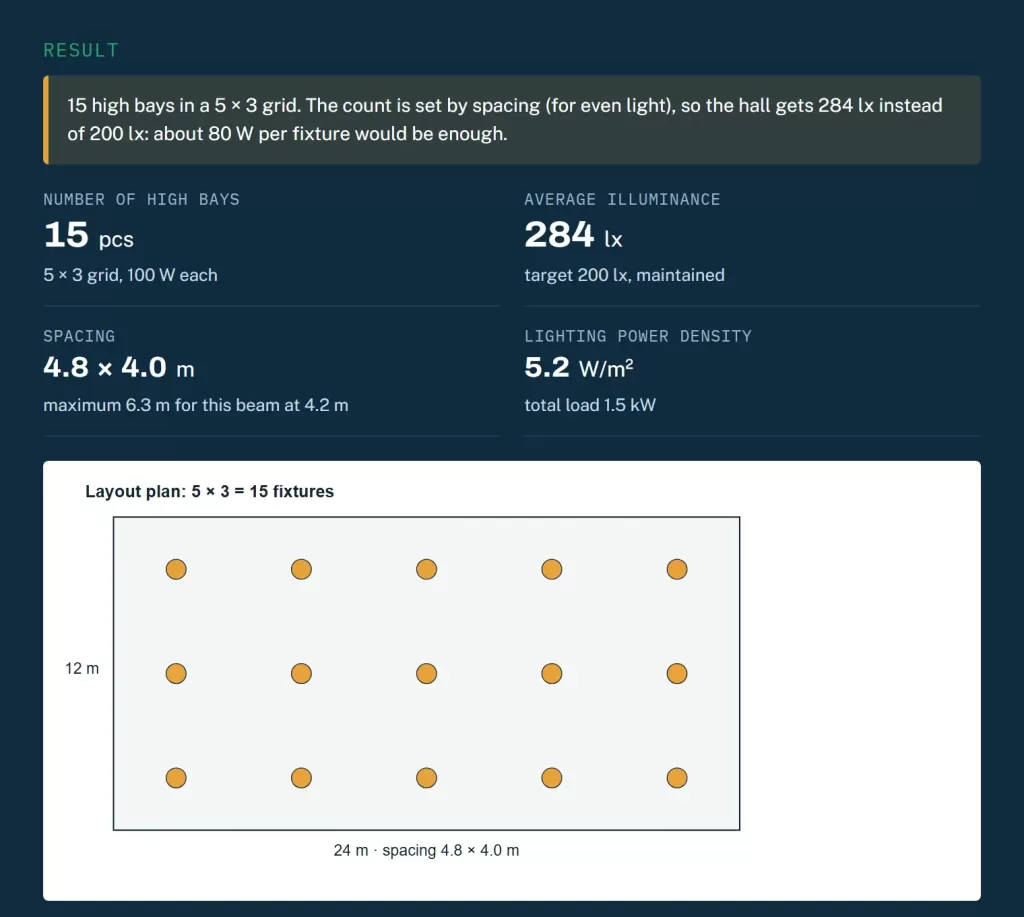The width and height of the screenshot is (1024, 917).
Task: Click the NUMBER OF HIGH BAYS label
Action: (142, 199)
